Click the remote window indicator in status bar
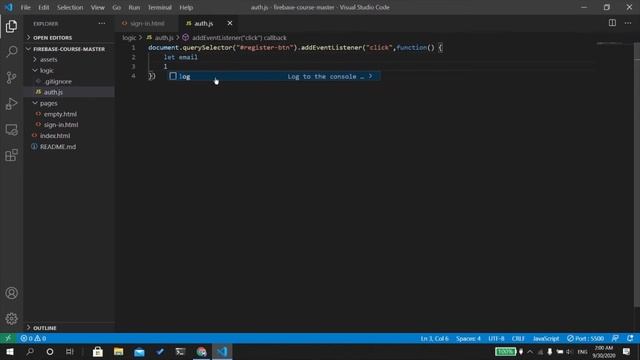The width and height of the screenshot is (640, 360). 8,338
